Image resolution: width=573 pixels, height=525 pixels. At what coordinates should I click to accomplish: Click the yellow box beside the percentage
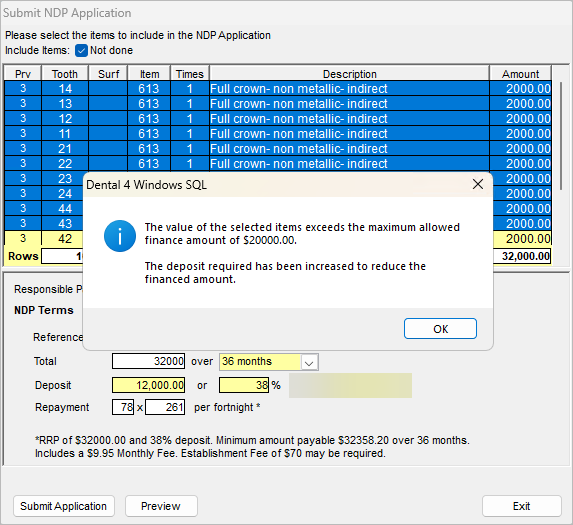pyautogui.click(x=350, y=385)
